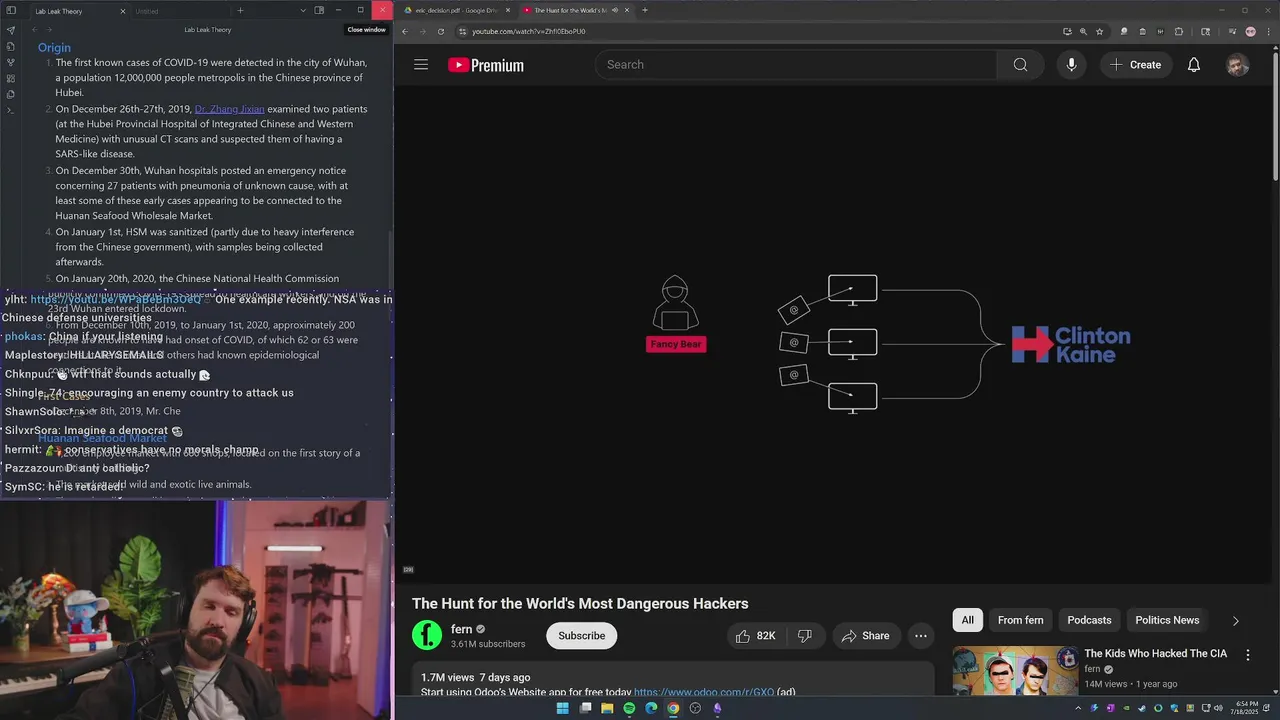
Task: Click the YouTube search magnifier button
Action: click(x=1020, y=65)
